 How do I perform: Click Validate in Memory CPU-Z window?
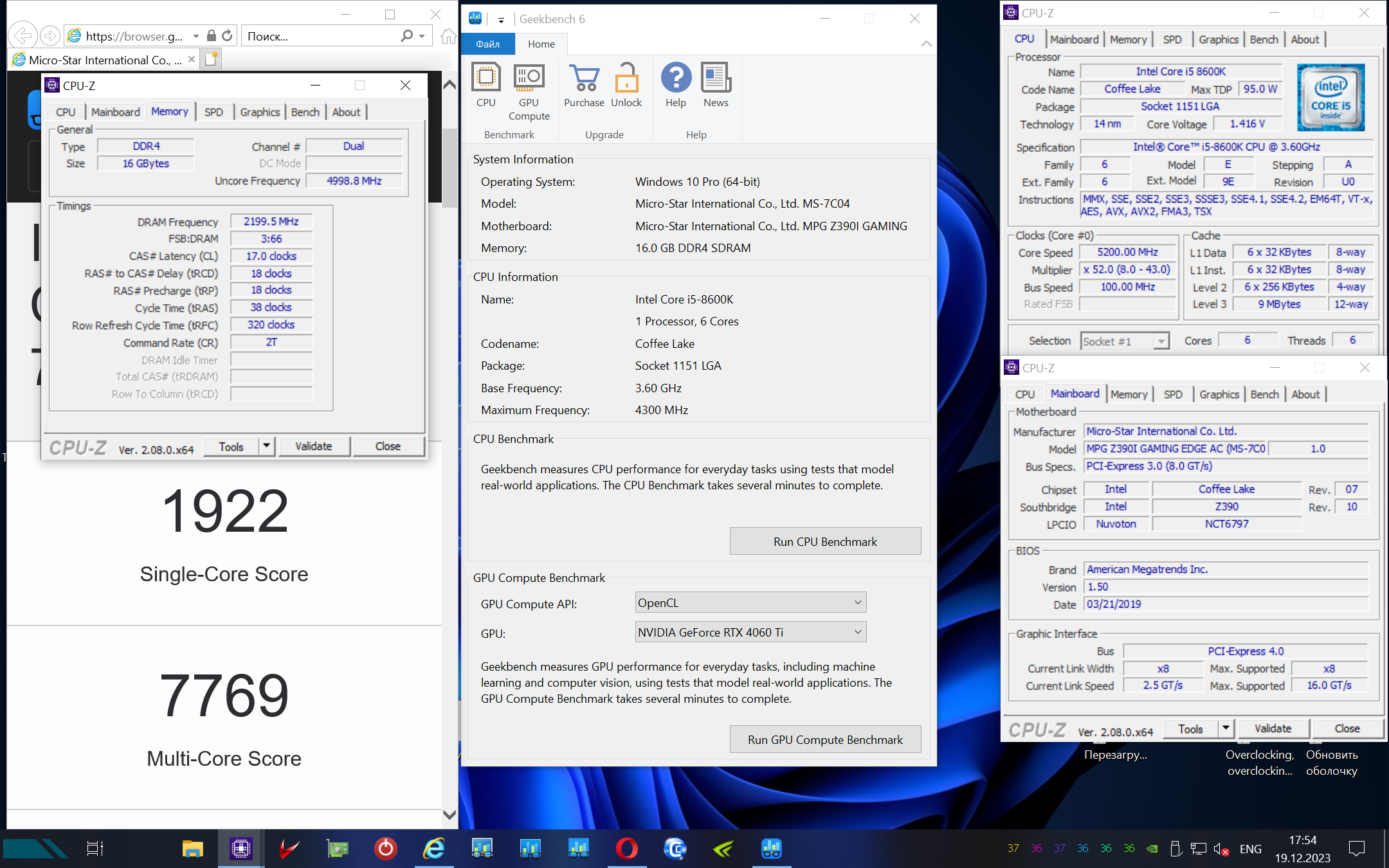pyautogui.click(x=314, y=446)
